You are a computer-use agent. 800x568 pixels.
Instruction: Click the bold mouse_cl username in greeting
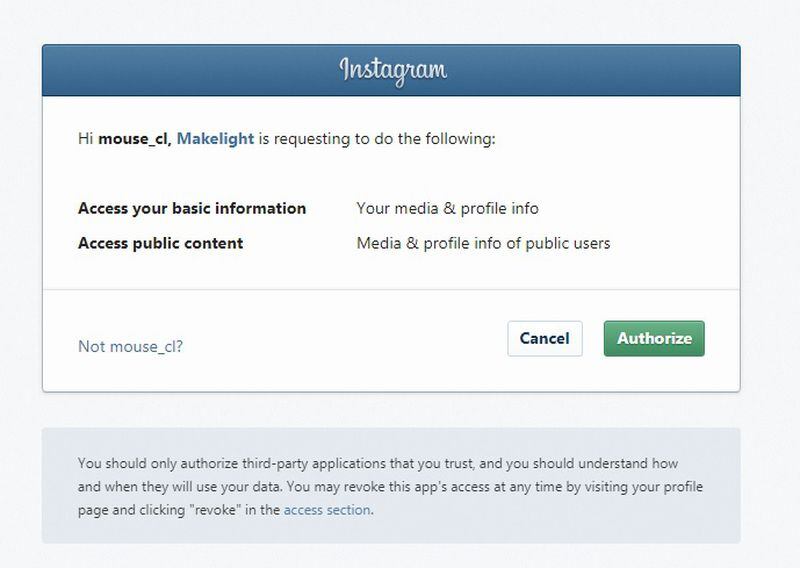click(135, 139)
